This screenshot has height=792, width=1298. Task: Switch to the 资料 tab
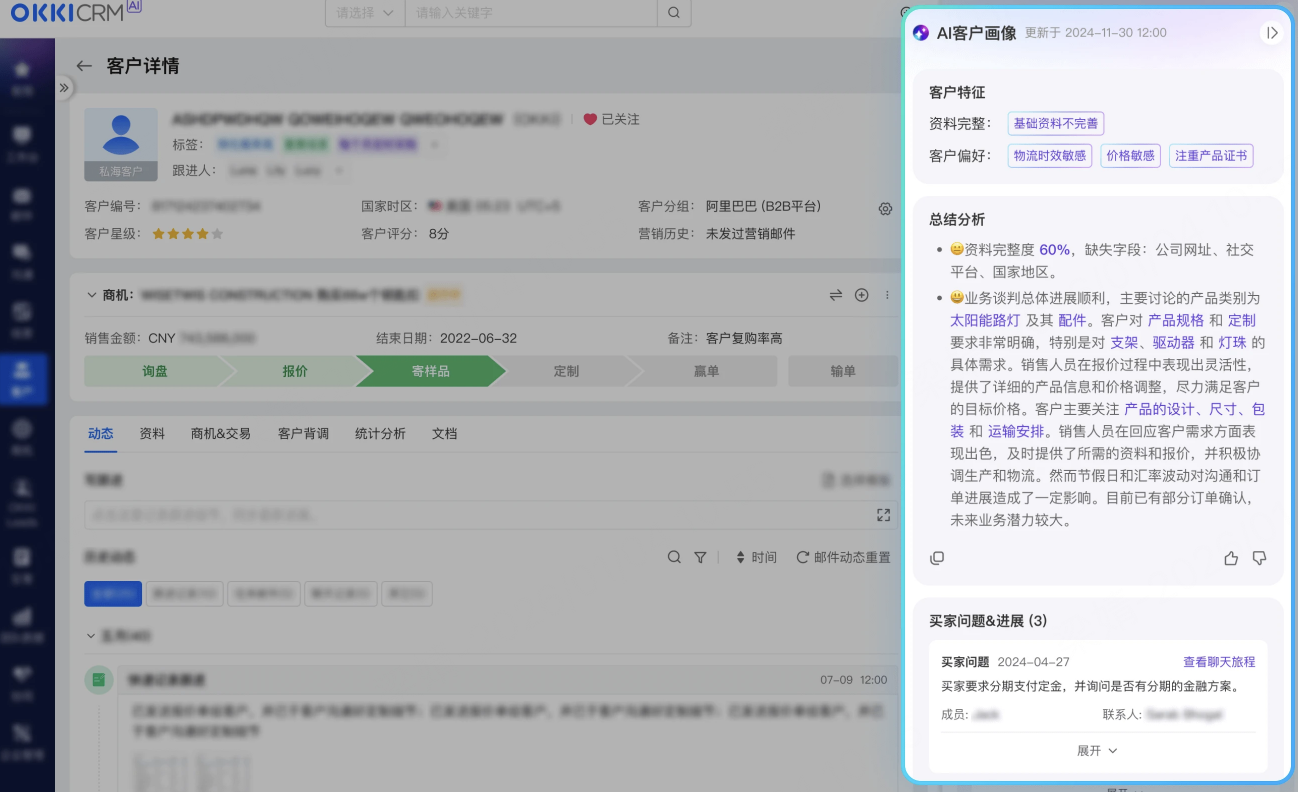click(152, 434)
